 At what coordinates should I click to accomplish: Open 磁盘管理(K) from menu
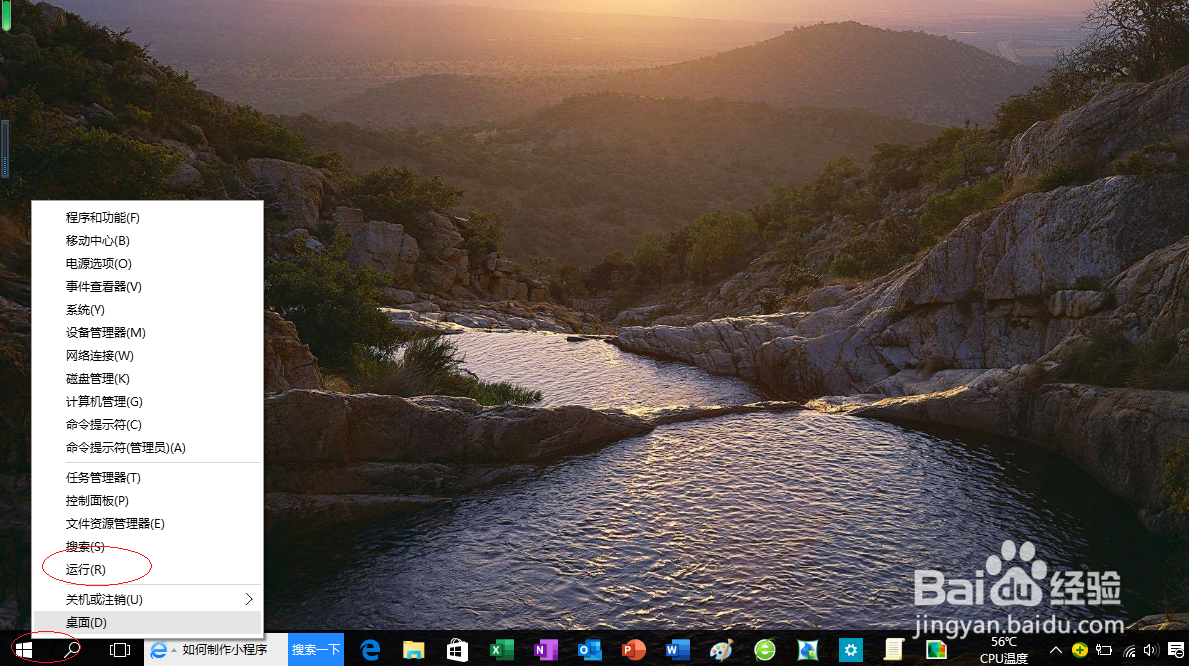[x=148, y=379]
